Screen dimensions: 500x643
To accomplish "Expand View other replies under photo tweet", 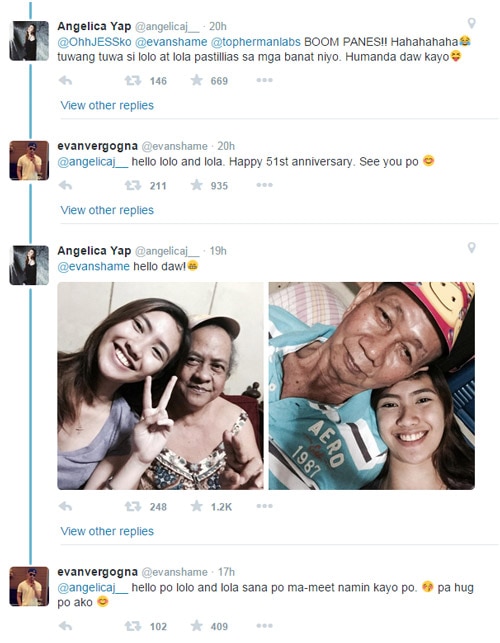I will click(107, 531).
